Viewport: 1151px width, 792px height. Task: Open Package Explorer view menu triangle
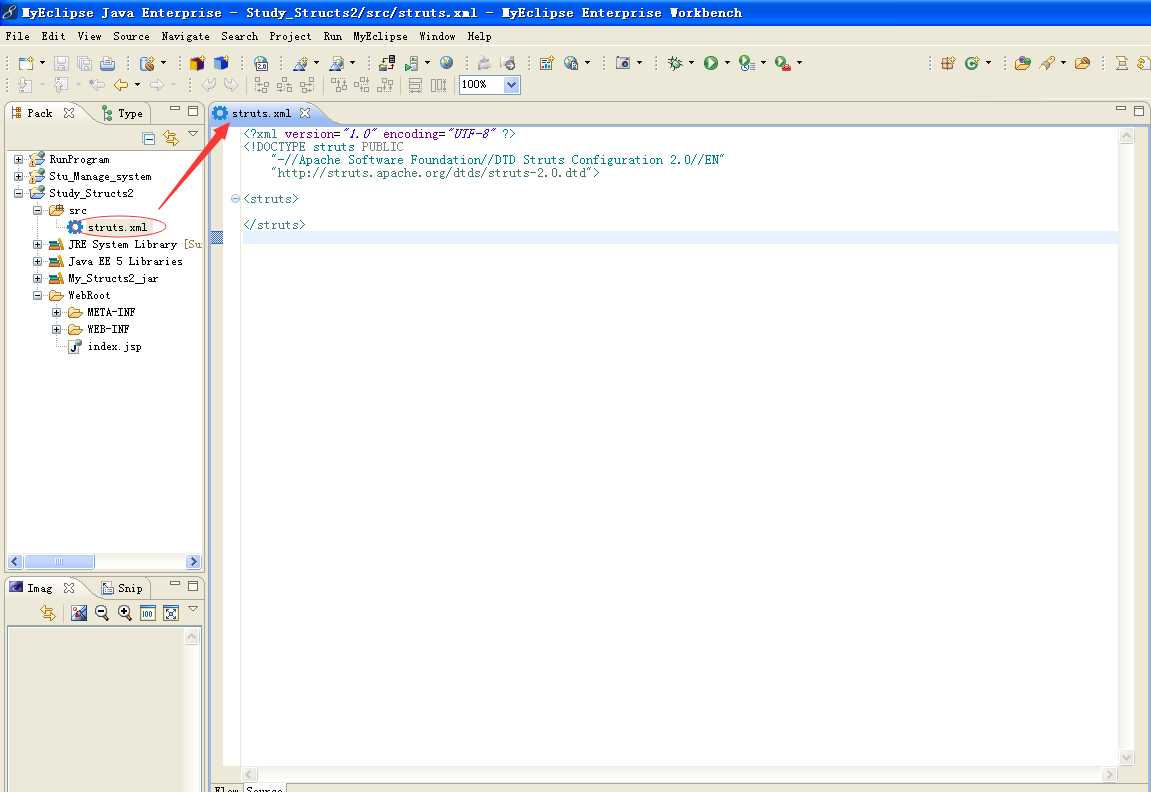coord(193,134)
